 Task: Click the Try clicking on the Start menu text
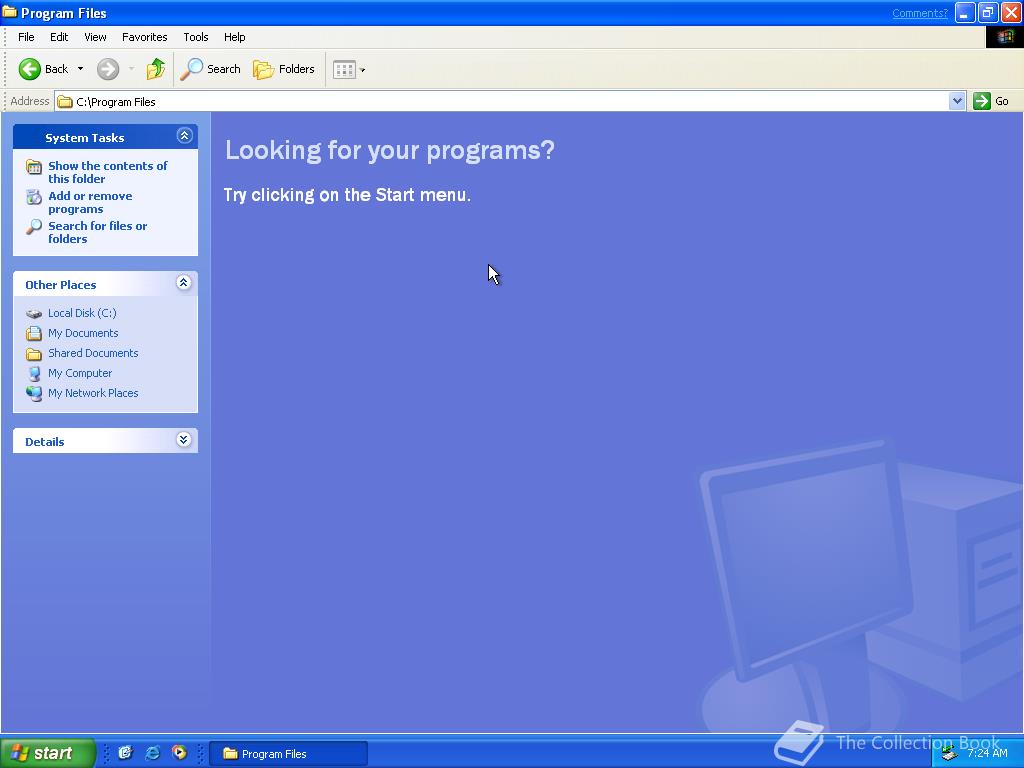tap(347, 195)
